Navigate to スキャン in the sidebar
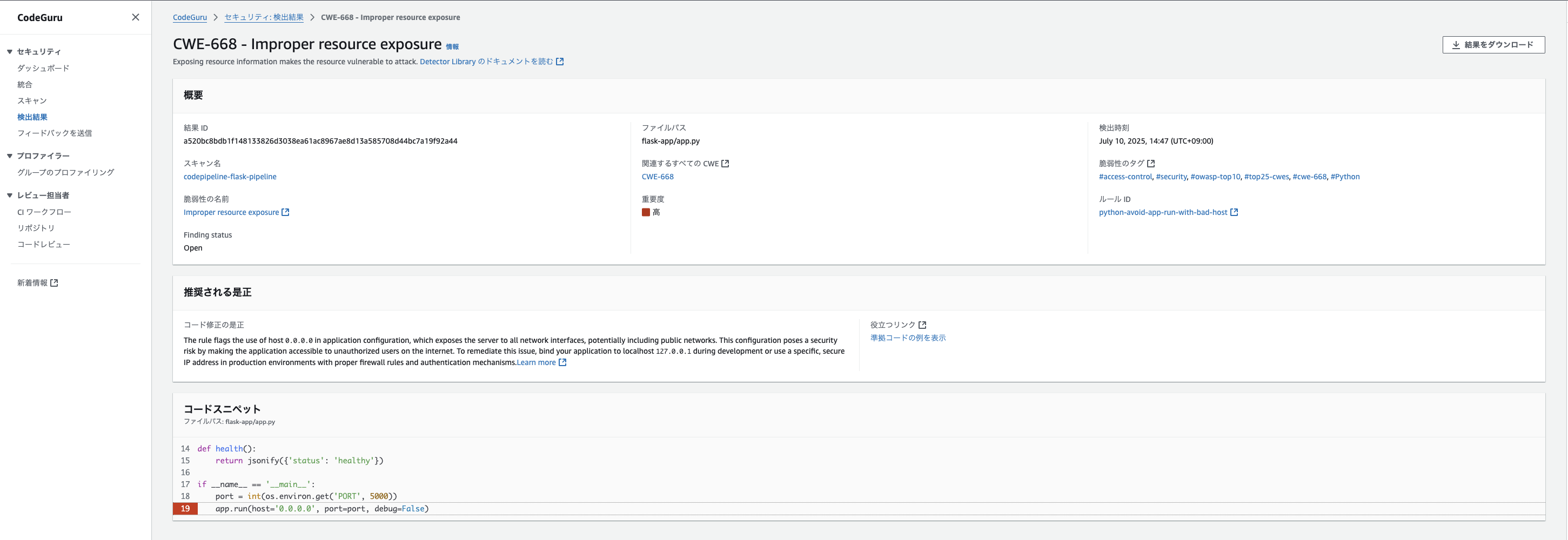The width and height of the screenshot is (1568, 540). pyautogui.click(x=33, y=100)
